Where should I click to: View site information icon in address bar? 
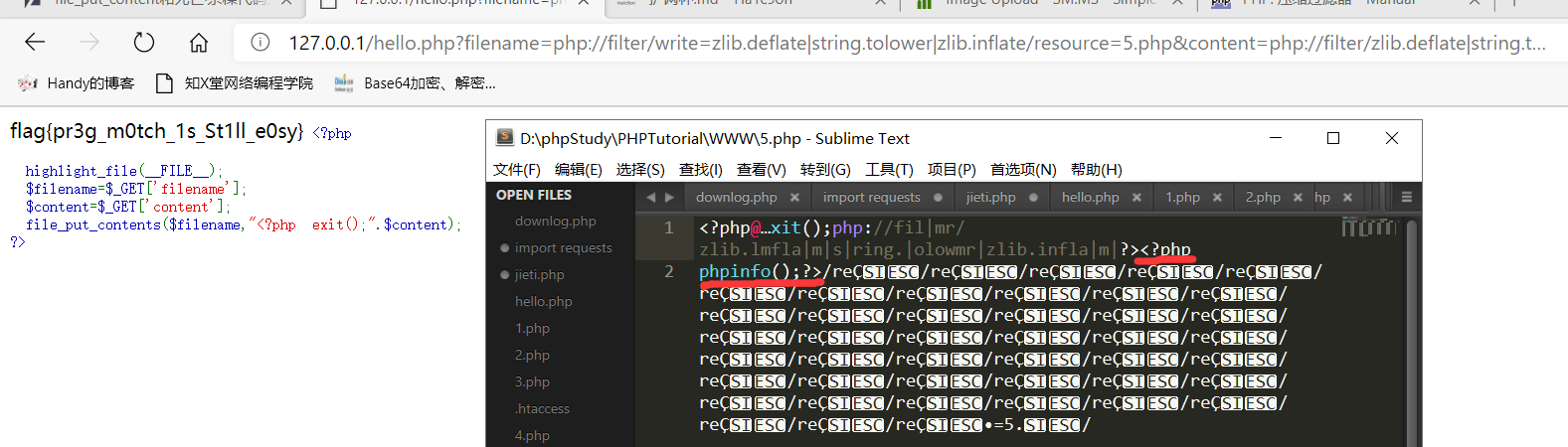261,43
